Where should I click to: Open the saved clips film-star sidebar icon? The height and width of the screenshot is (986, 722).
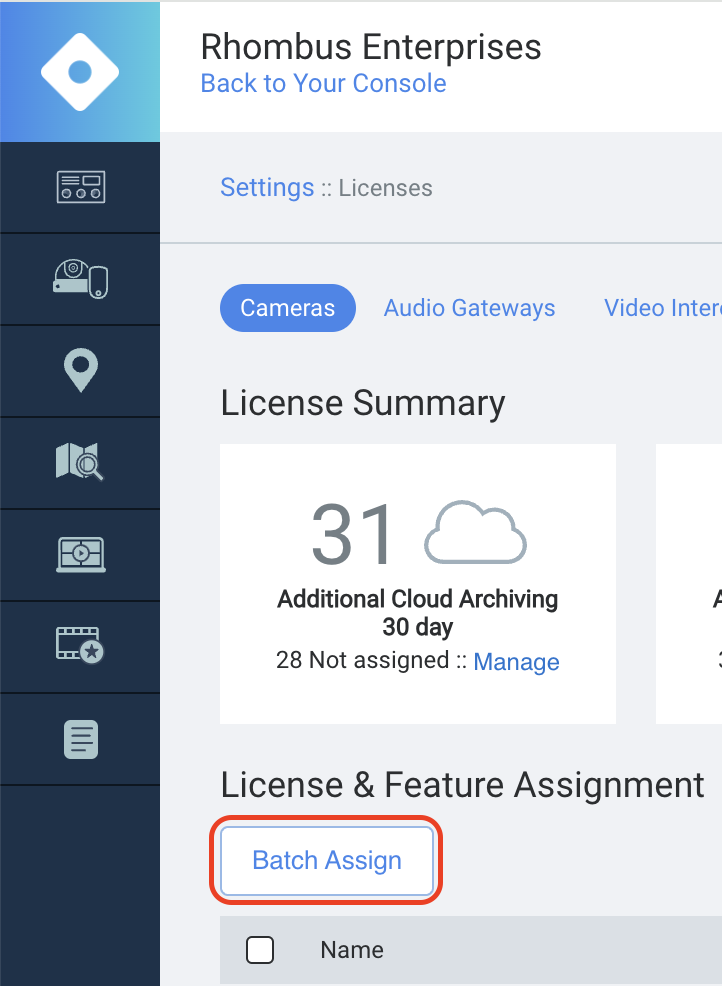tap(80, 645)
